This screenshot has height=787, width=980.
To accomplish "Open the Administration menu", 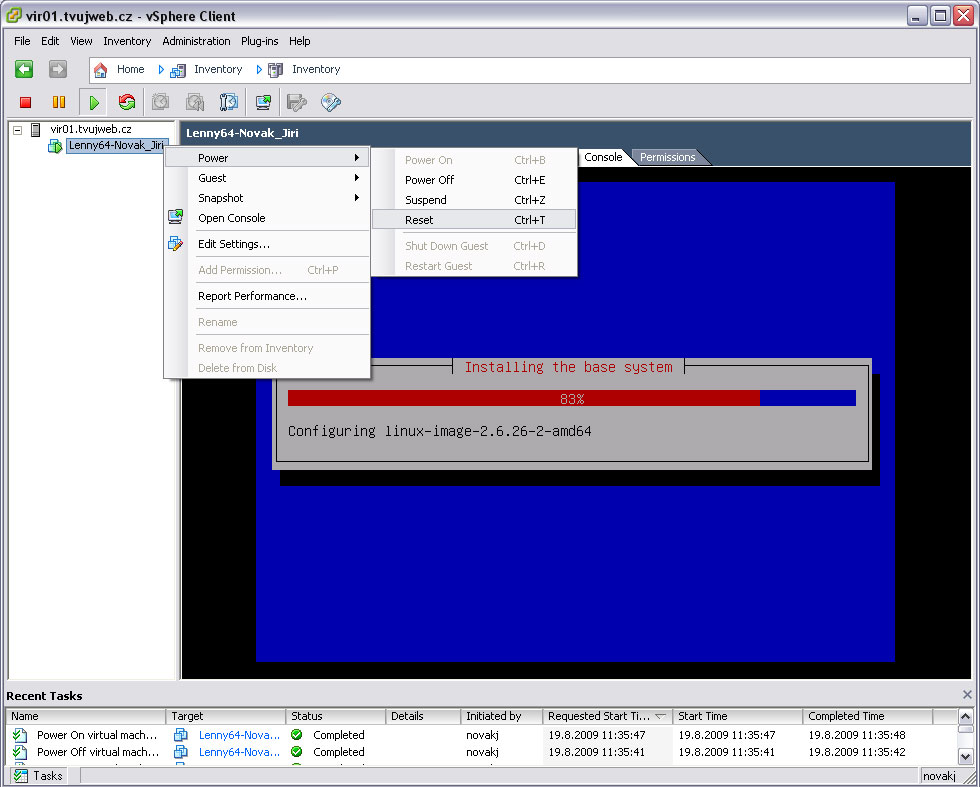I will click(196, 41).
